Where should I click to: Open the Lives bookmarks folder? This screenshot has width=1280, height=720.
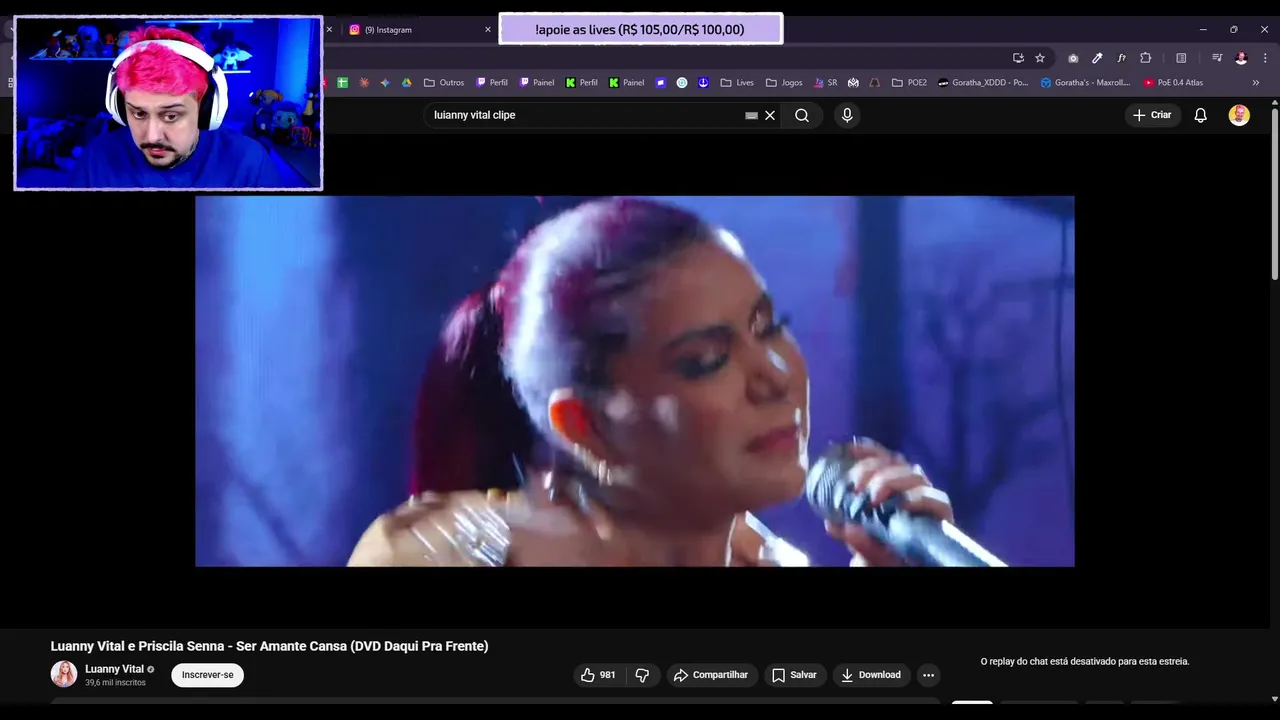737,83
